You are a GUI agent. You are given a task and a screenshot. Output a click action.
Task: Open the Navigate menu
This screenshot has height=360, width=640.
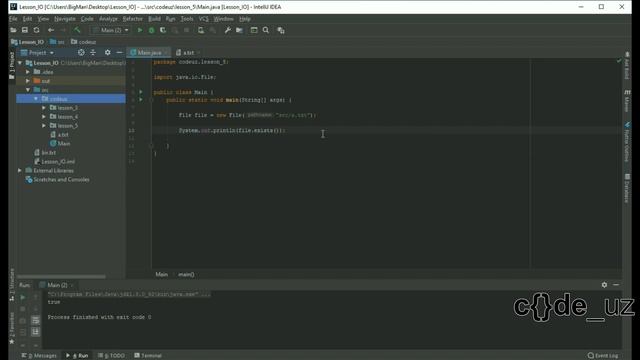(65, 19)
